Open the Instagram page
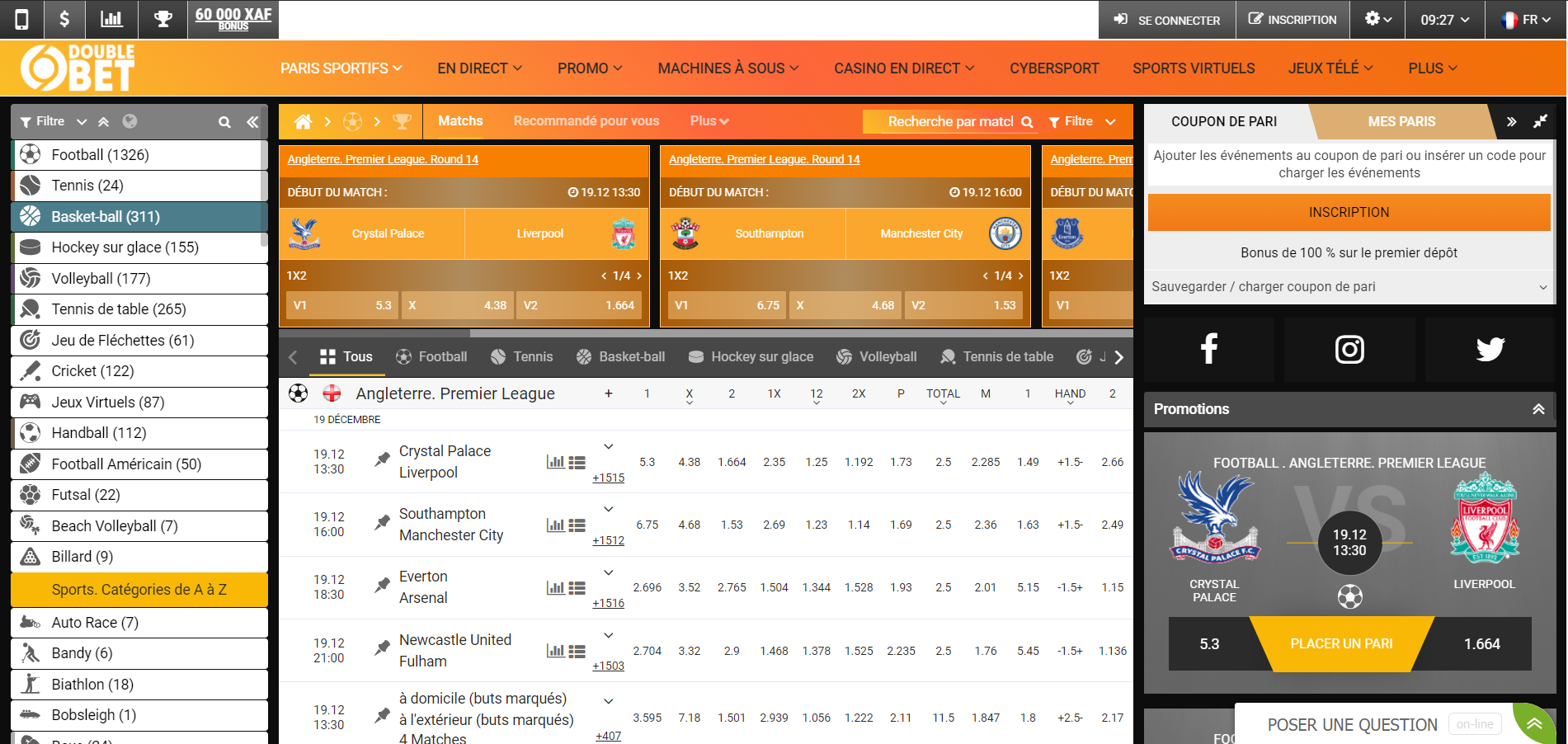 coord(1349,349)
